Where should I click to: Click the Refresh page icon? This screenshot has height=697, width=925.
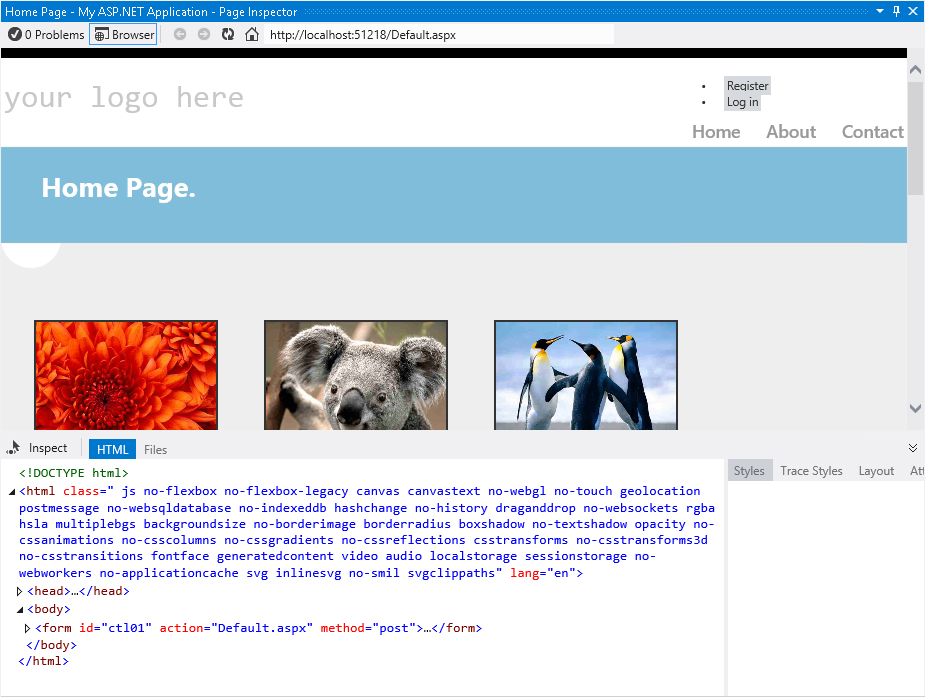coord(227,33)
